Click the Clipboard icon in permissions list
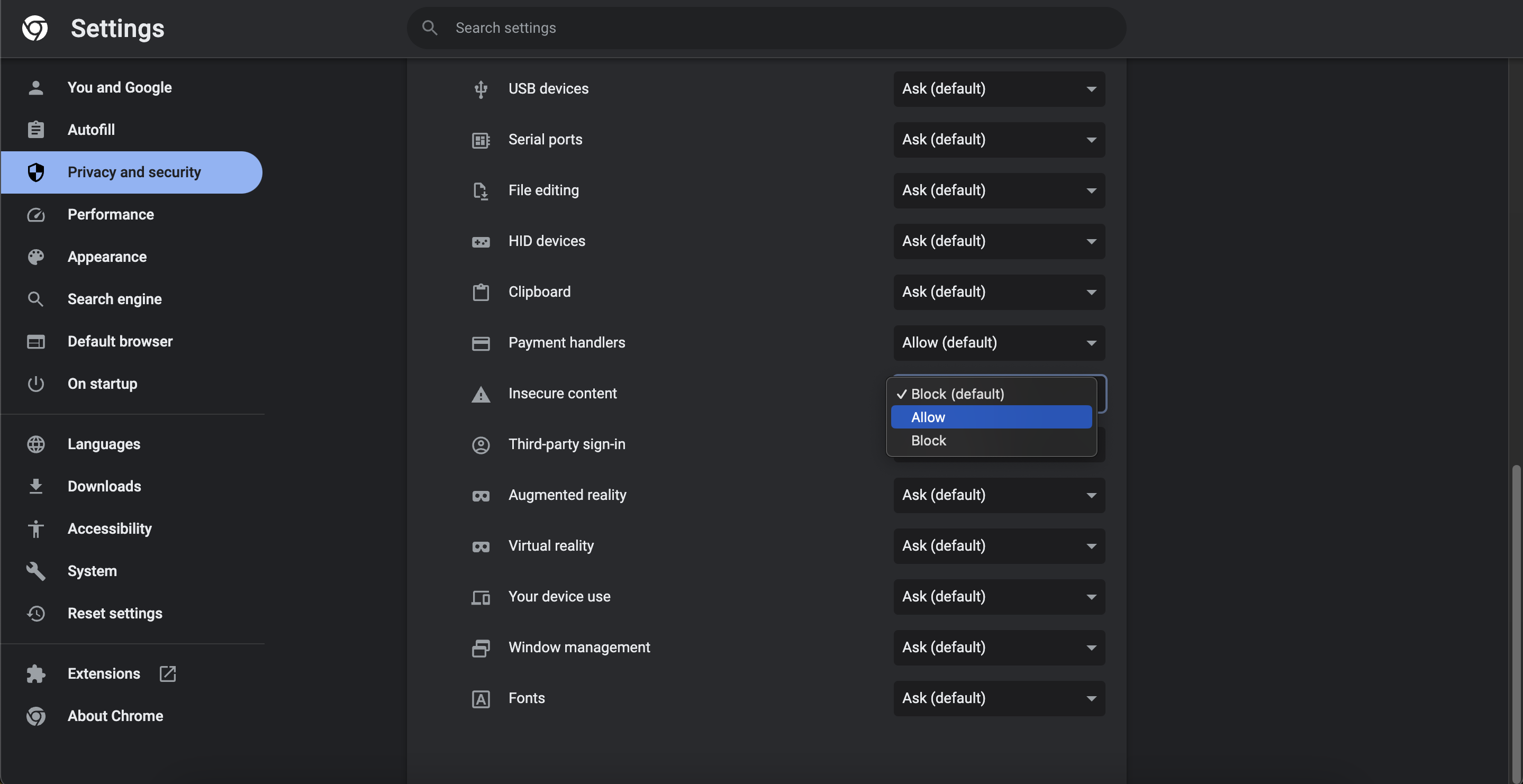 click(x=481, y=292)
